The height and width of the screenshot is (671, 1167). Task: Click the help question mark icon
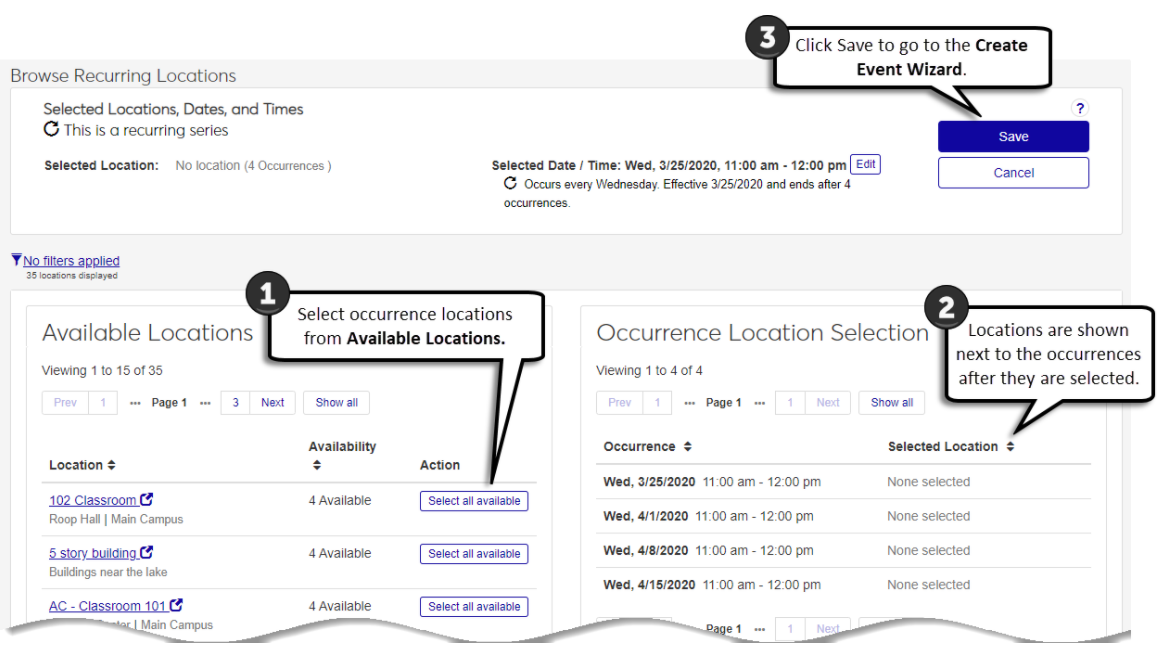1079,108
